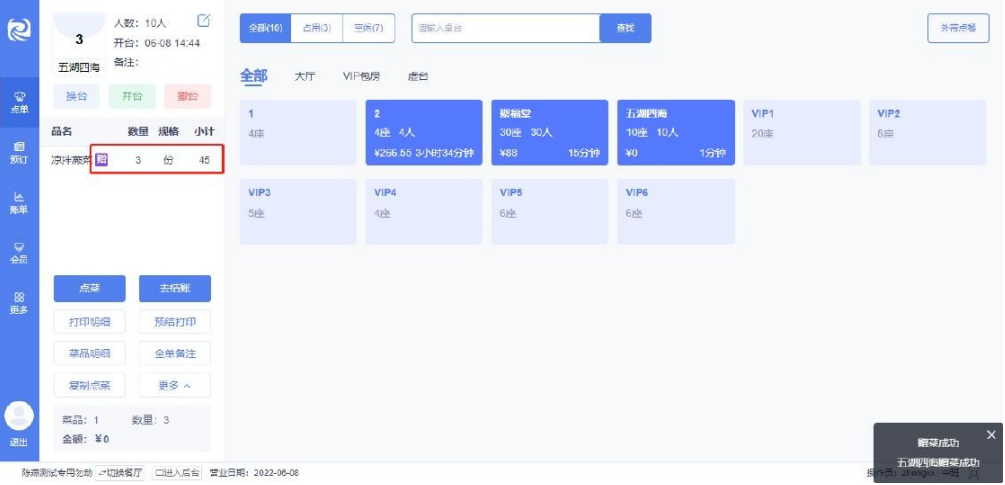Viewport: 1005px width, 485px height.
Task: Open the 预订 reservation sidebar icon
Action: click(19, 152)
